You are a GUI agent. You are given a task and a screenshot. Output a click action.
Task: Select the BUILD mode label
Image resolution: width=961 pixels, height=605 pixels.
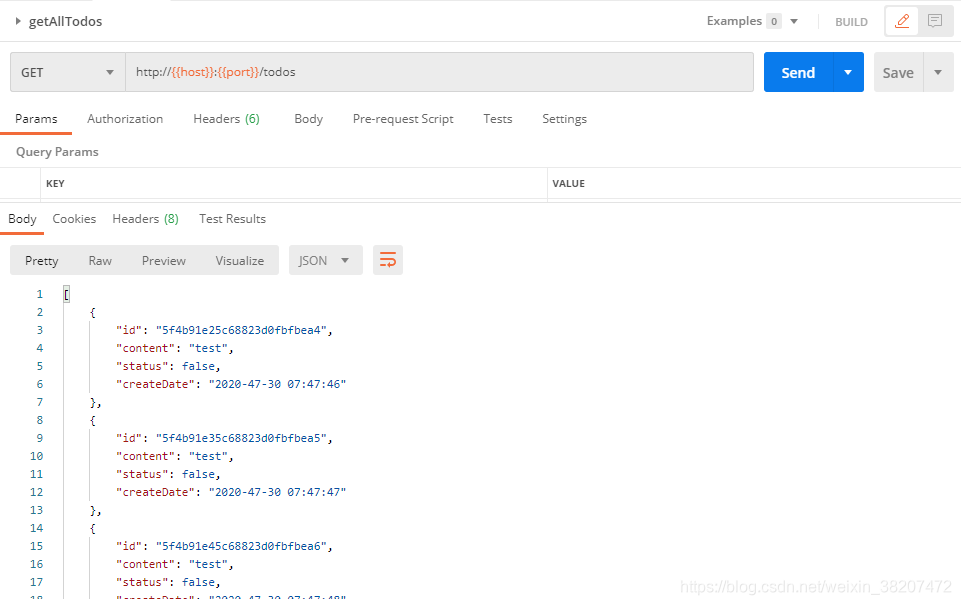pyautogui.click(x=851, y=20)
